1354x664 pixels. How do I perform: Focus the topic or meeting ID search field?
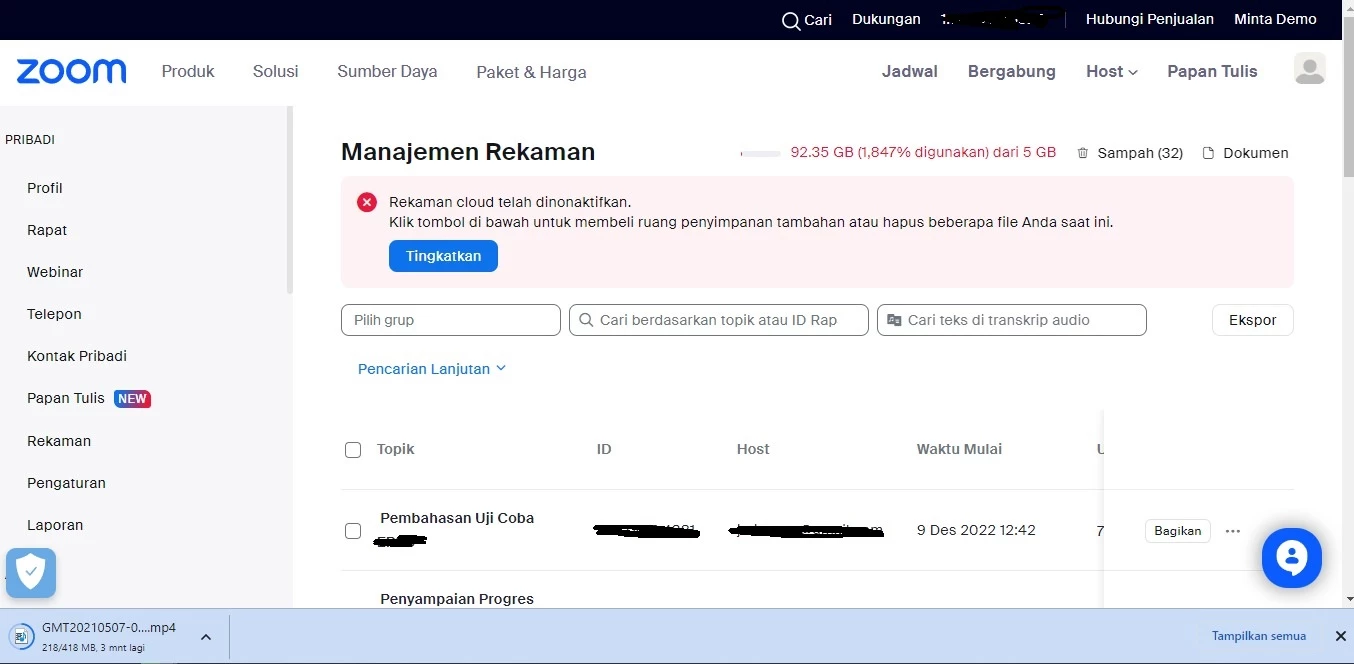point(719,320)
